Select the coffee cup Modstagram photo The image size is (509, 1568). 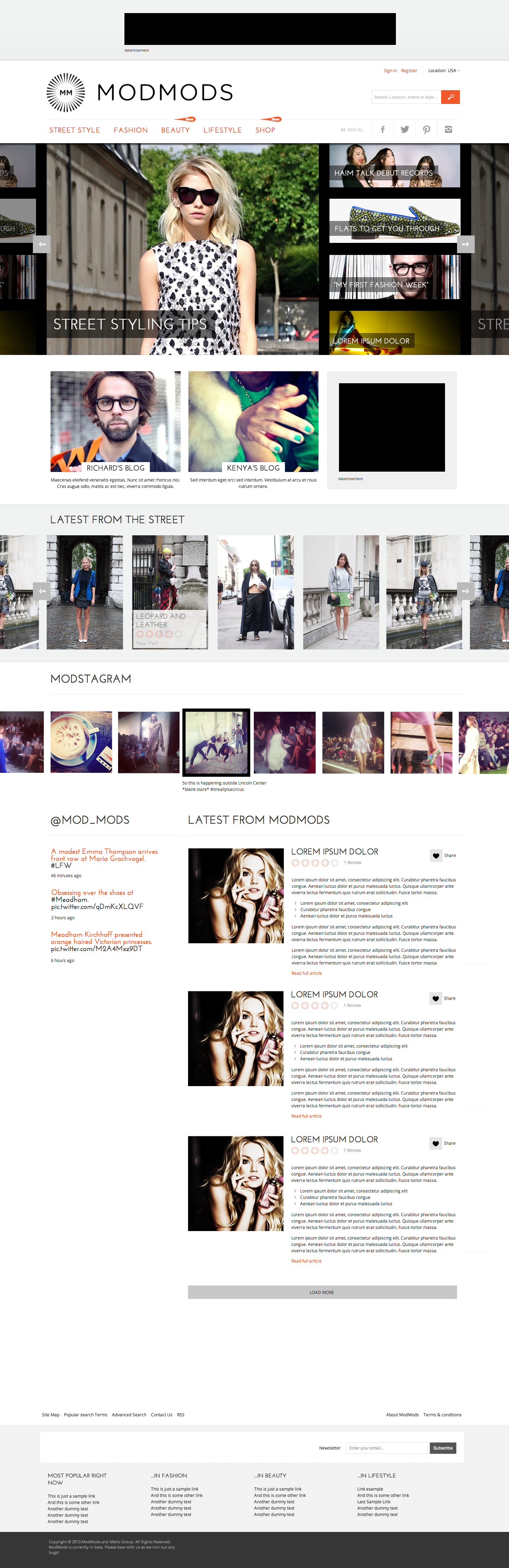tap(81, 742)
